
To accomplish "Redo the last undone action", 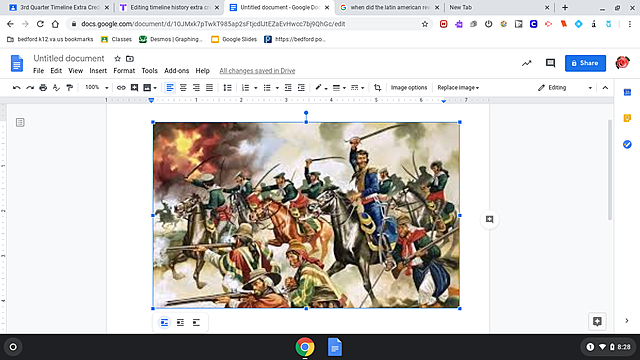I will point(30,87).
